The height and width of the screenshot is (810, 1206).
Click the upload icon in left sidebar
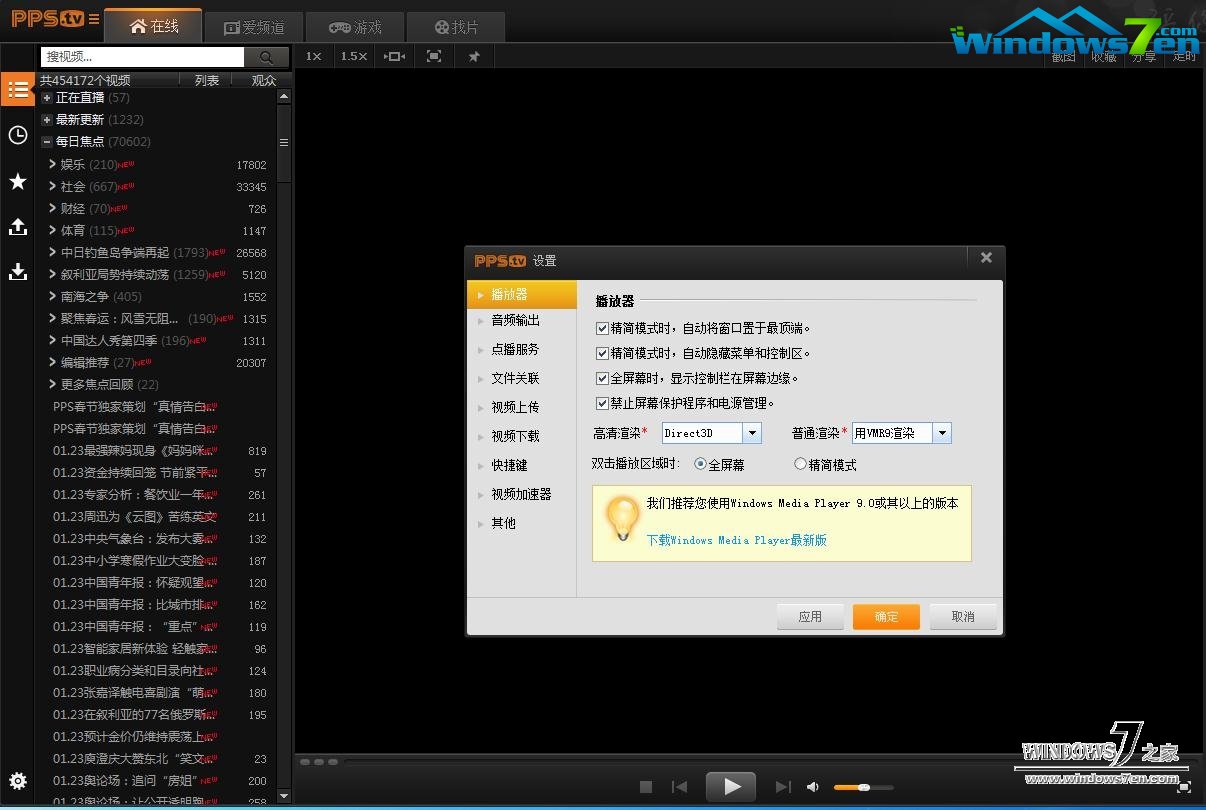(x=18, y=227)
